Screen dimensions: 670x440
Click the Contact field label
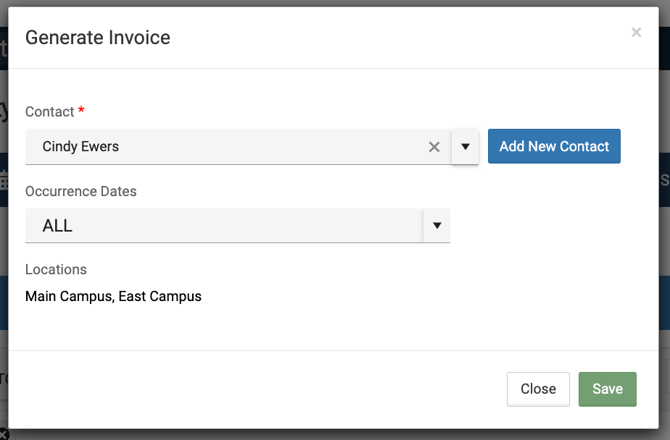pos(49,111)
